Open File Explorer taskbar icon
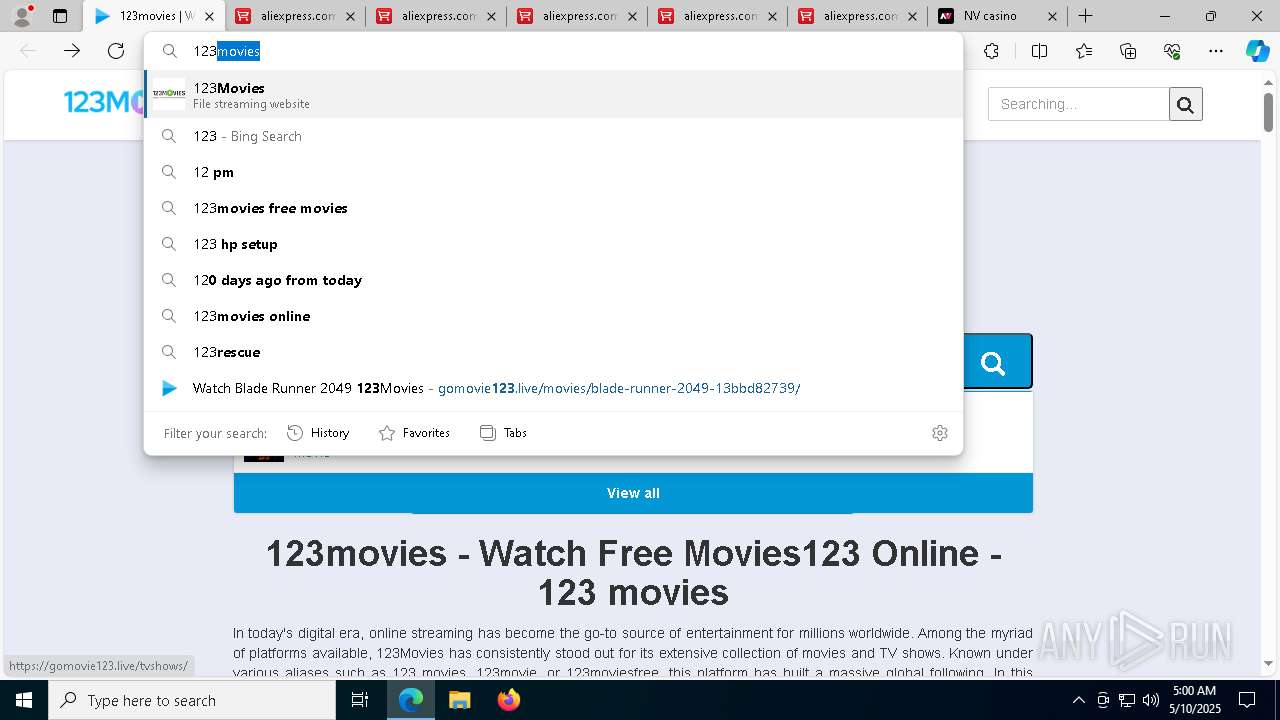Image resolution: width=1280 pixels, height=720 pixels. point(459,700)
